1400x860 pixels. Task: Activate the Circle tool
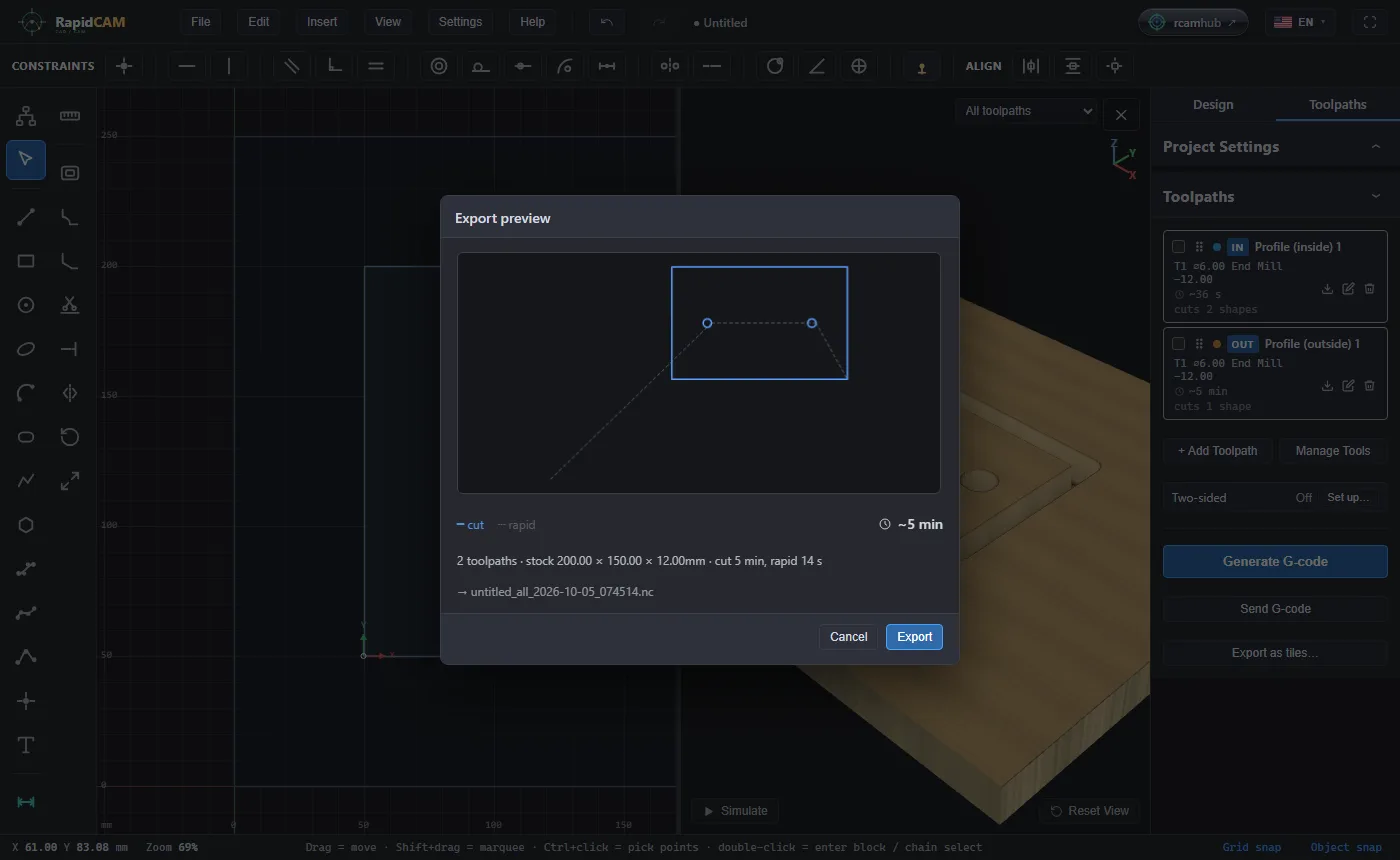26,305
